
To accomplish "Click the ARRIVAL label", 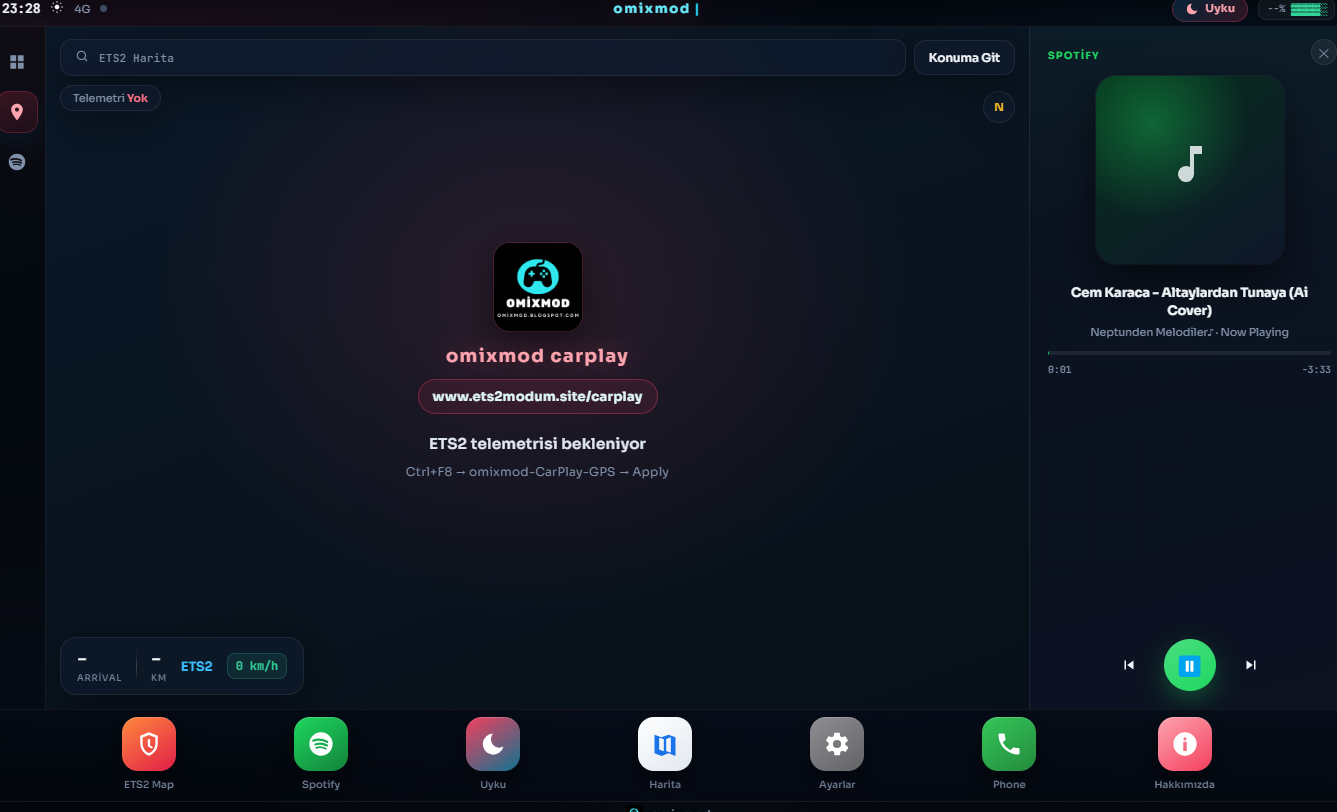I will 99,678.
